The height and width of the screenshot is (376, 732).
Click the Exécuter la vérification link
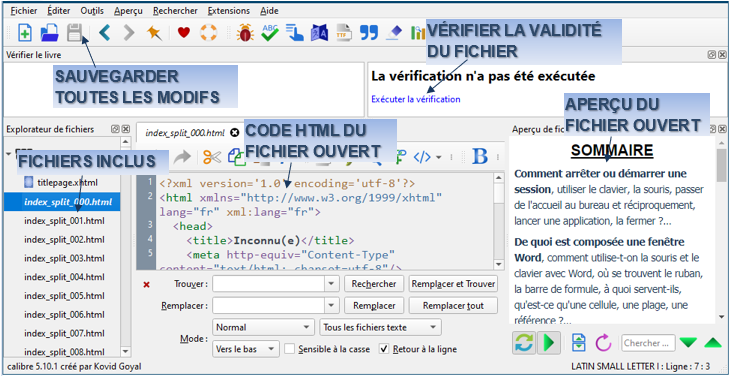415,99
